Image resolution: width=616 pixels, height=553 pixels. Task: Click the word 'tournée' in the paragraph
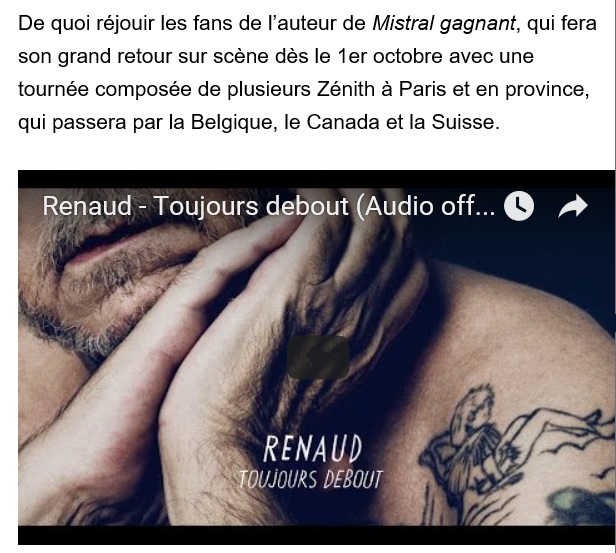pyautogui.click(x=53, y=89)
